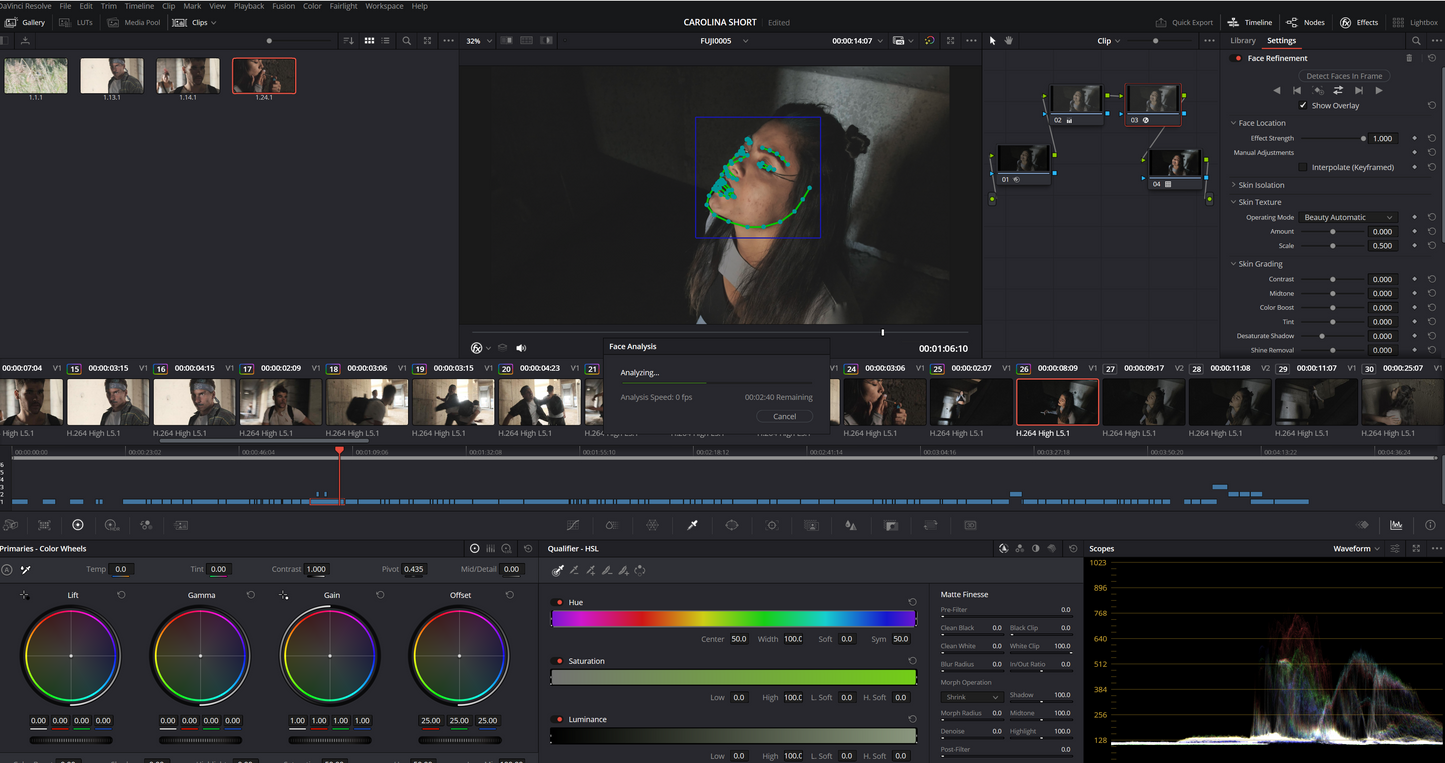Open the viewer zoom 32% dropdown
The height and width of the screenshot is (763, 1445).
[477, 41]
